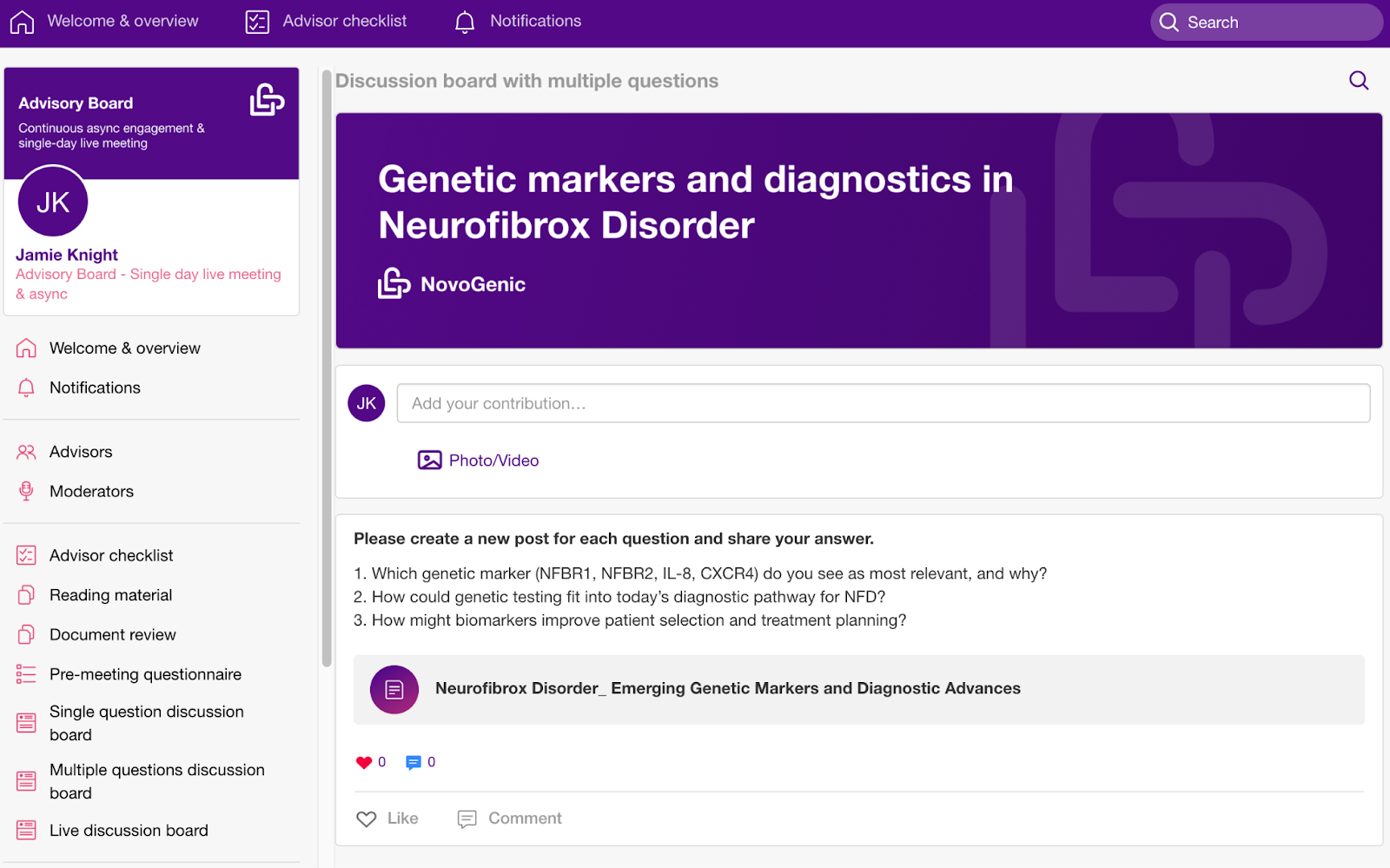Screen dimensions: 1390x868
Task: Focus the Add your contribution field
Action: click(884, 403)
